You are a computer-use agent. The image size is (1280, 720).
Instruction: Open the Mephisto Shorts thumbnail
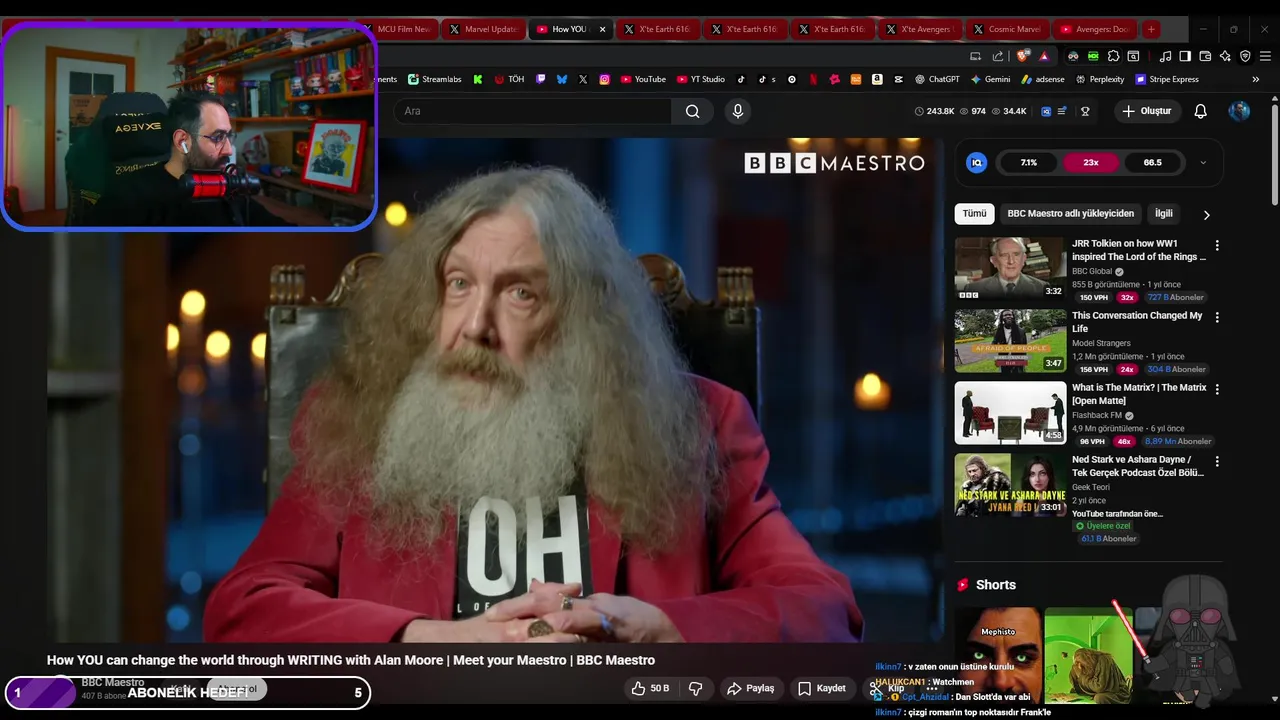997,655
